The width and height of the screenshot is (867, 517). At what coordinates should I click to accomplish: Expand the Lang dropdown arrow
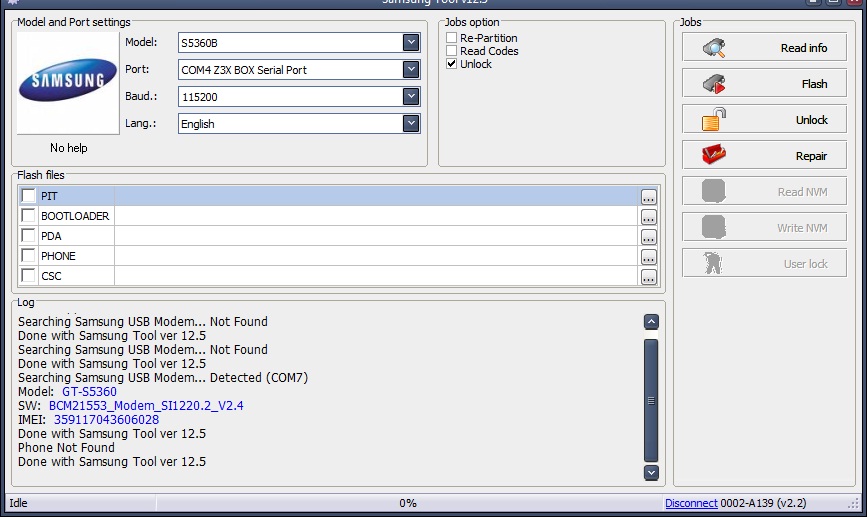pos(411,123)
